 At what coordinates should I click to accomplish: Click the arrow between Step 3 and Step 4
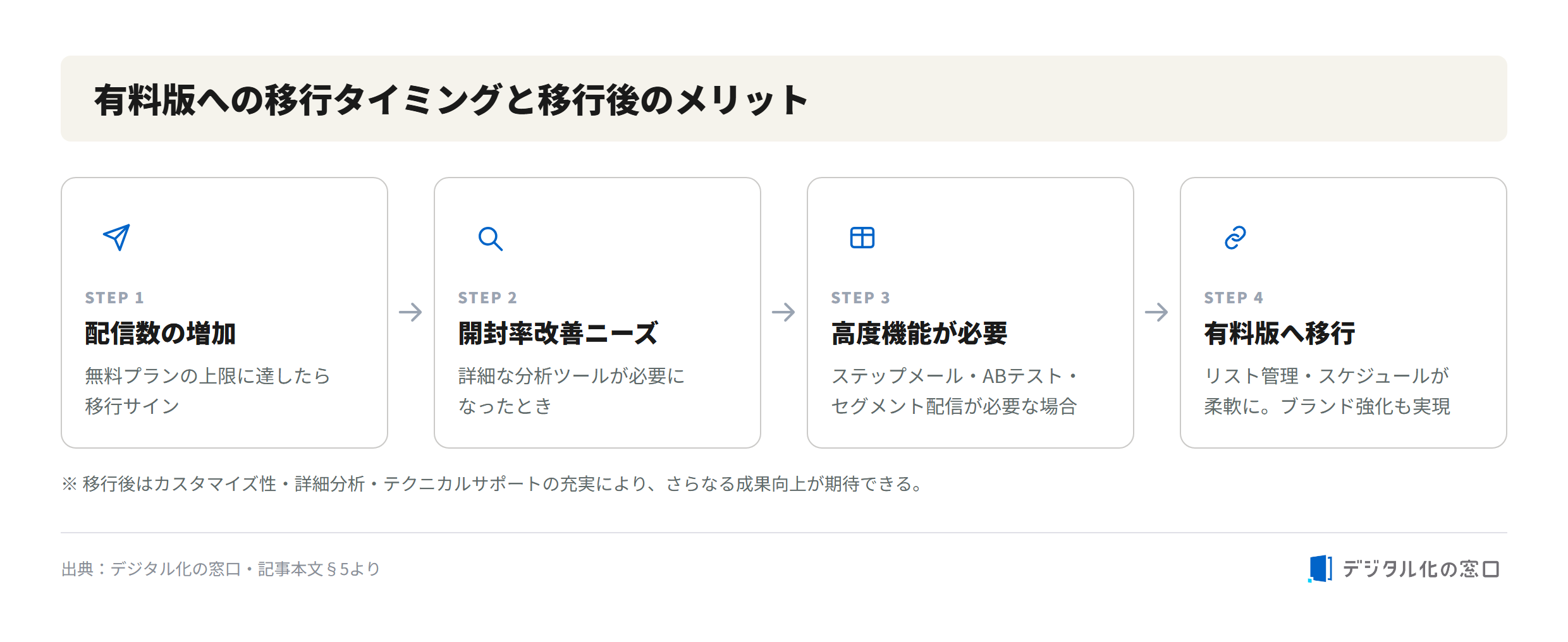tap(1157, 312)
